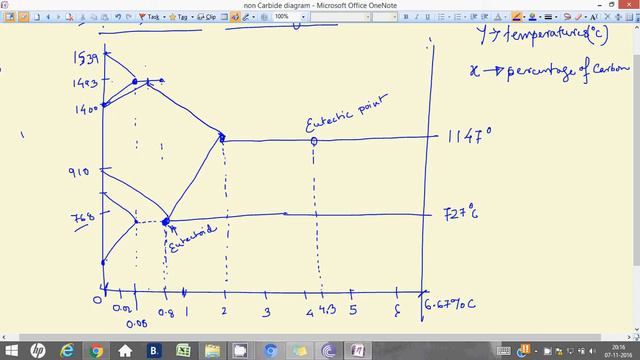Image resolution: width=640 pixels, height=360 pixels.
Task: Click the Delete icon with red X
Action: [x=69, y=17]
